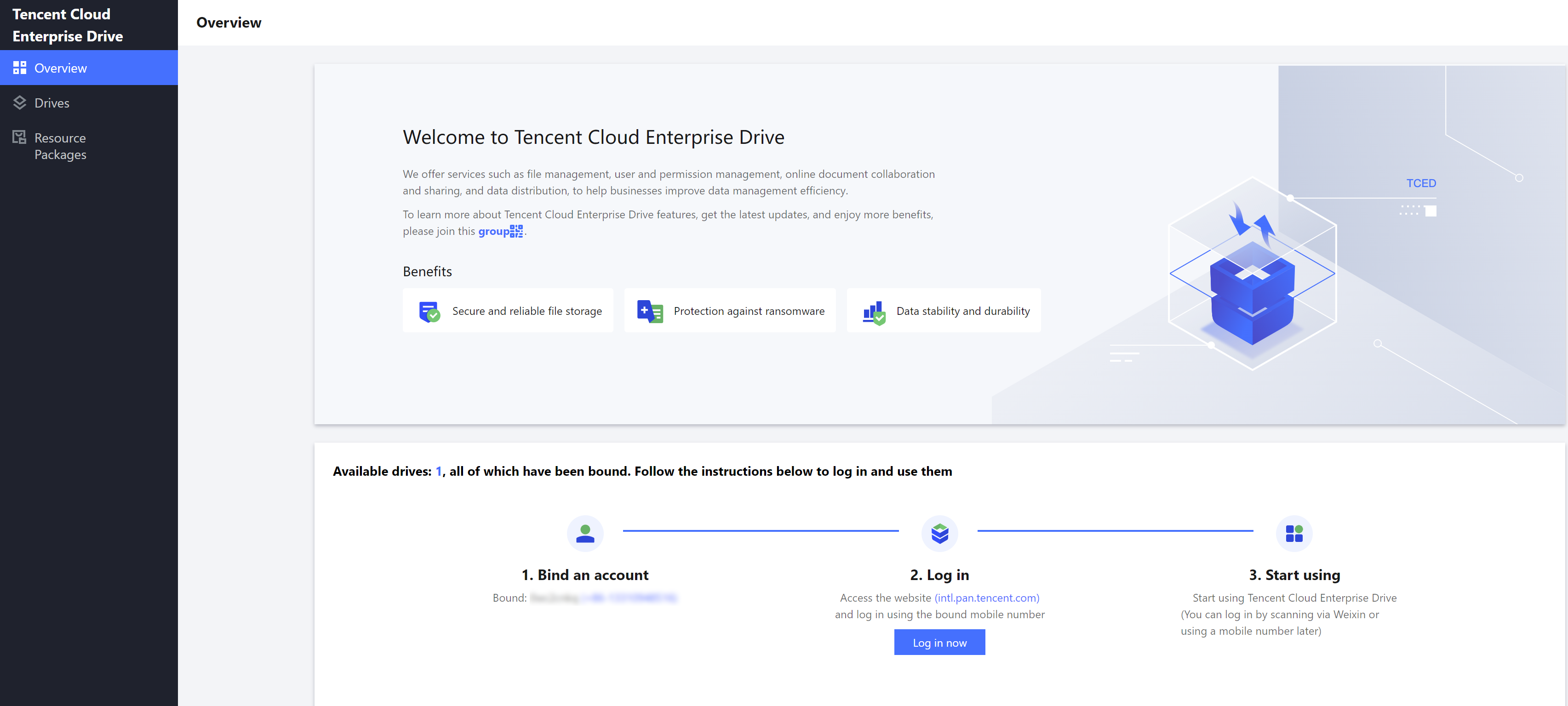This screenshot has width=1568, height=706.
Task: Select the Overview sidebar item
Action: (60, 68)
